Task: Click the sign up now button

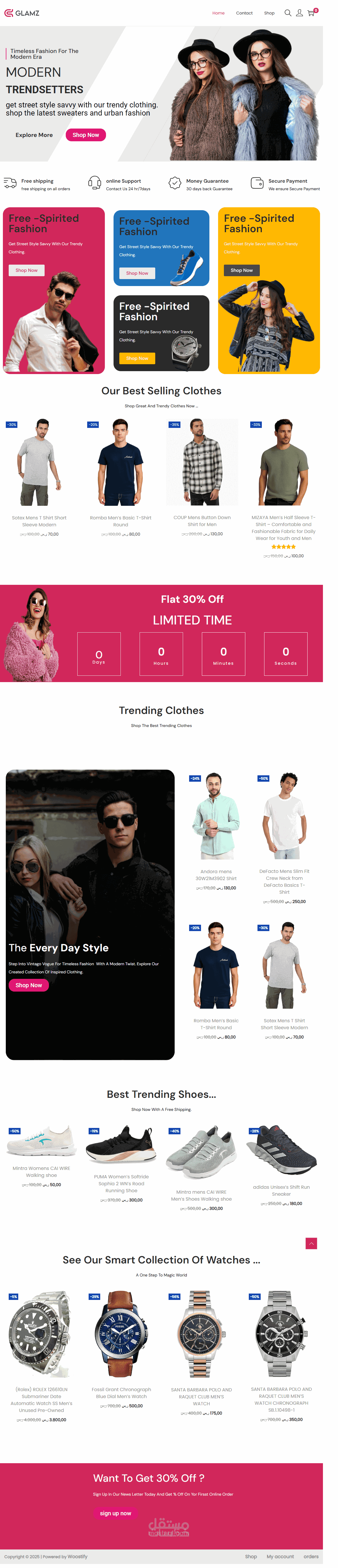Action: pos(116,1513)
